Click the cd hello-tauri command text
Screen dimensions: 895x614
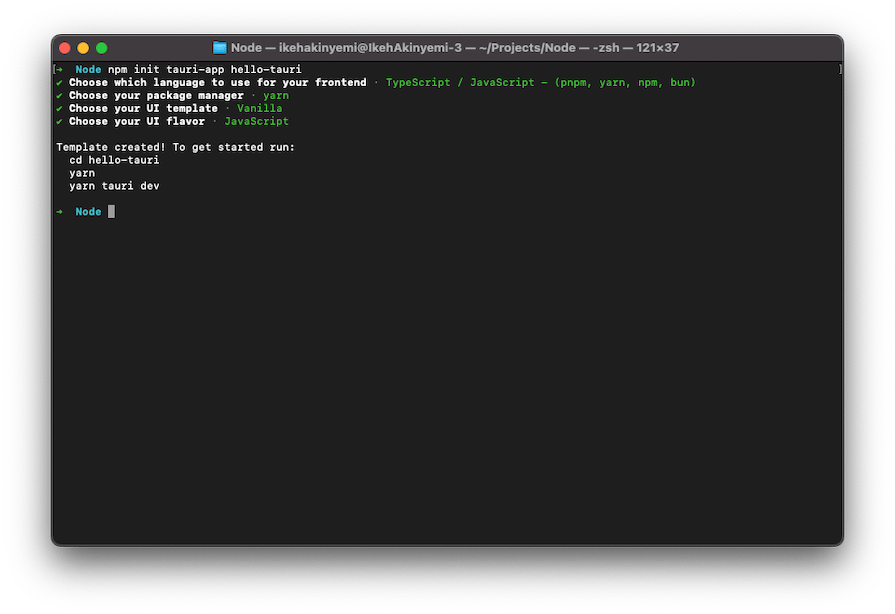click(x=115, y=159)
